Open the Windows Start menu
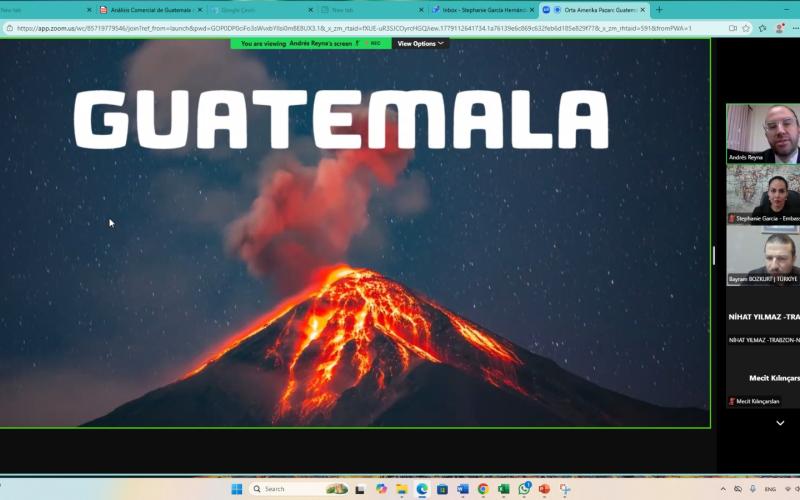The image size is (800, 500). pyautogui.click(x=237, y=489)
